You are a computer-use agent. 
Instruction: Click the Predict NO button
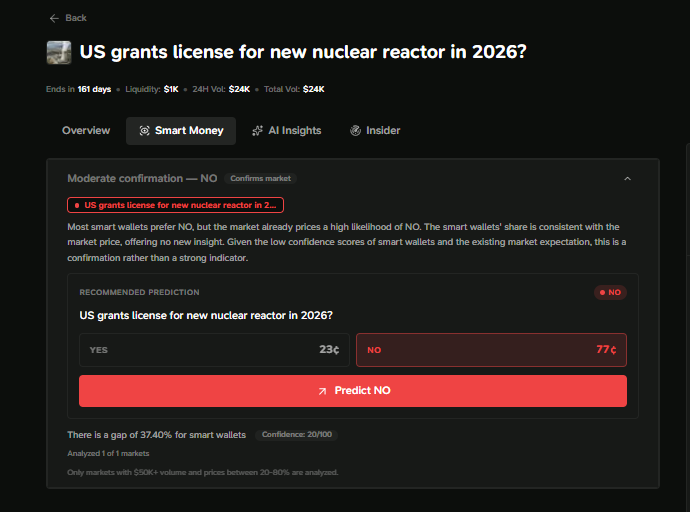point(353,391)
